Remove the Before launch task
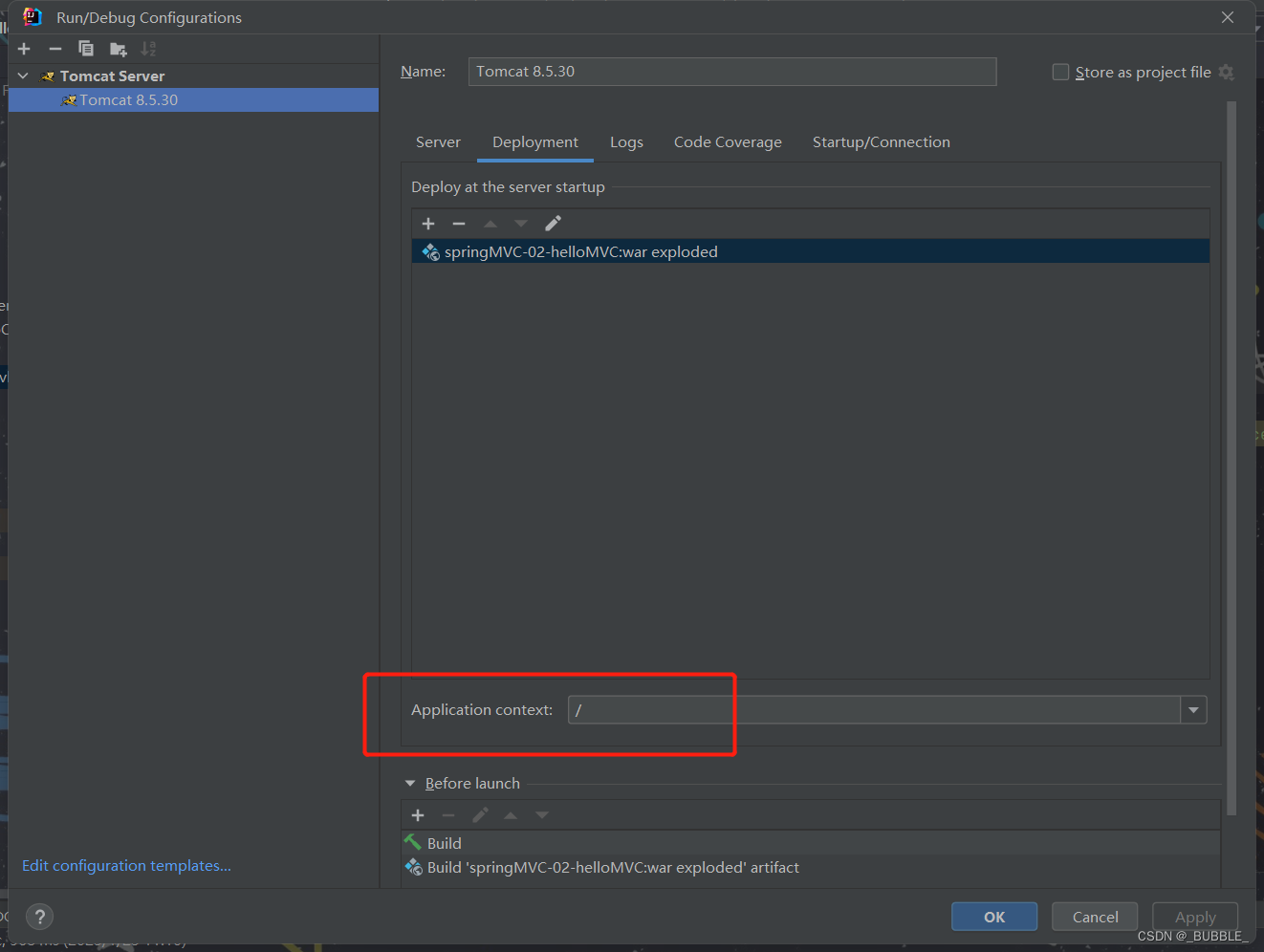 coord(448,815)
